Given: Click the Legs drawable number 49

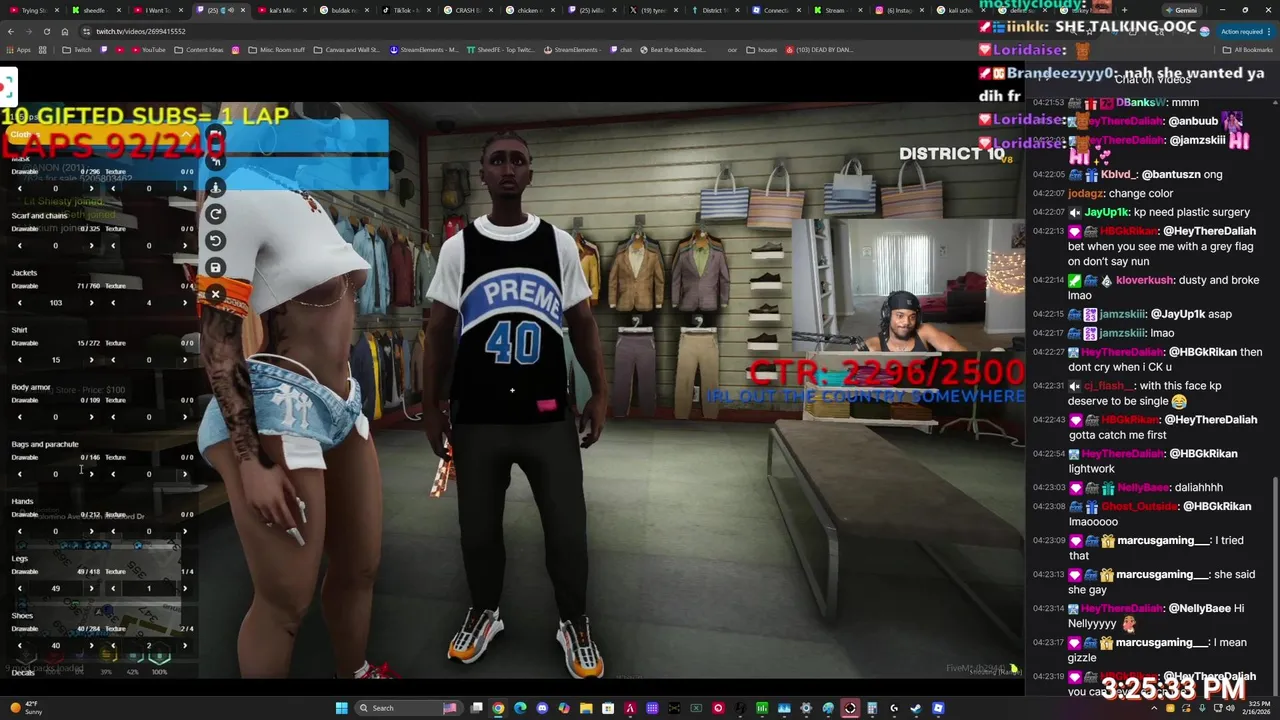Looking at the screenshot, I should [x=55, y=588].
